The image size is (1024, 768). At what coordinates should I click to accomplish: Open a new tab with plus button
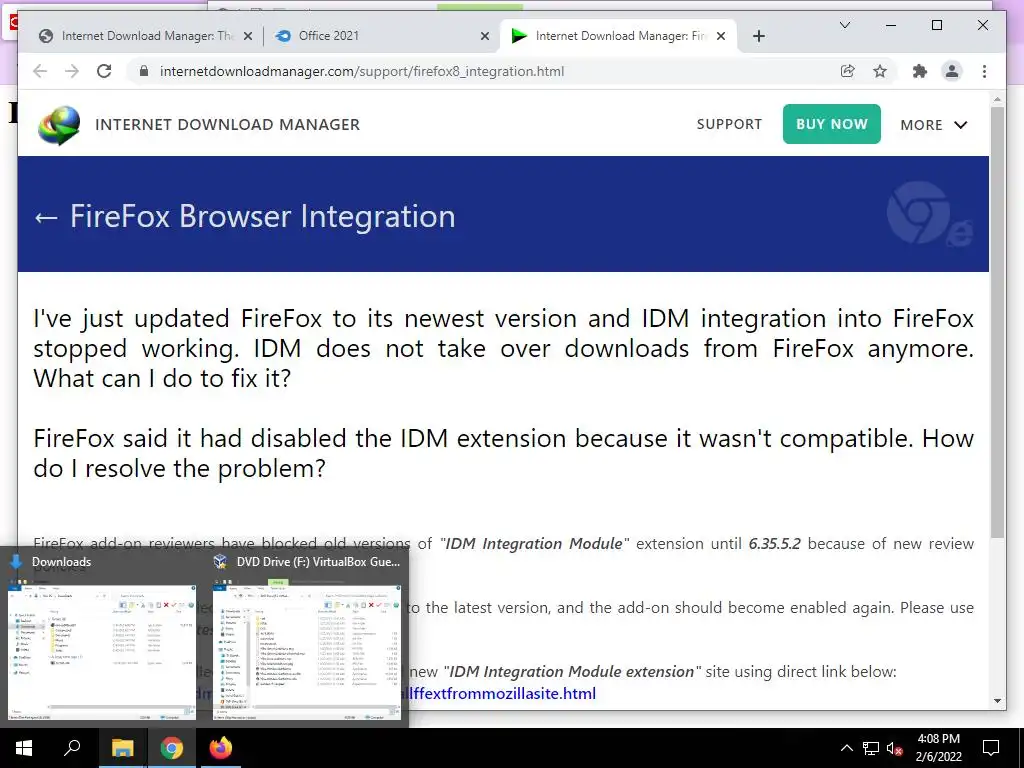tap(758, 36)
